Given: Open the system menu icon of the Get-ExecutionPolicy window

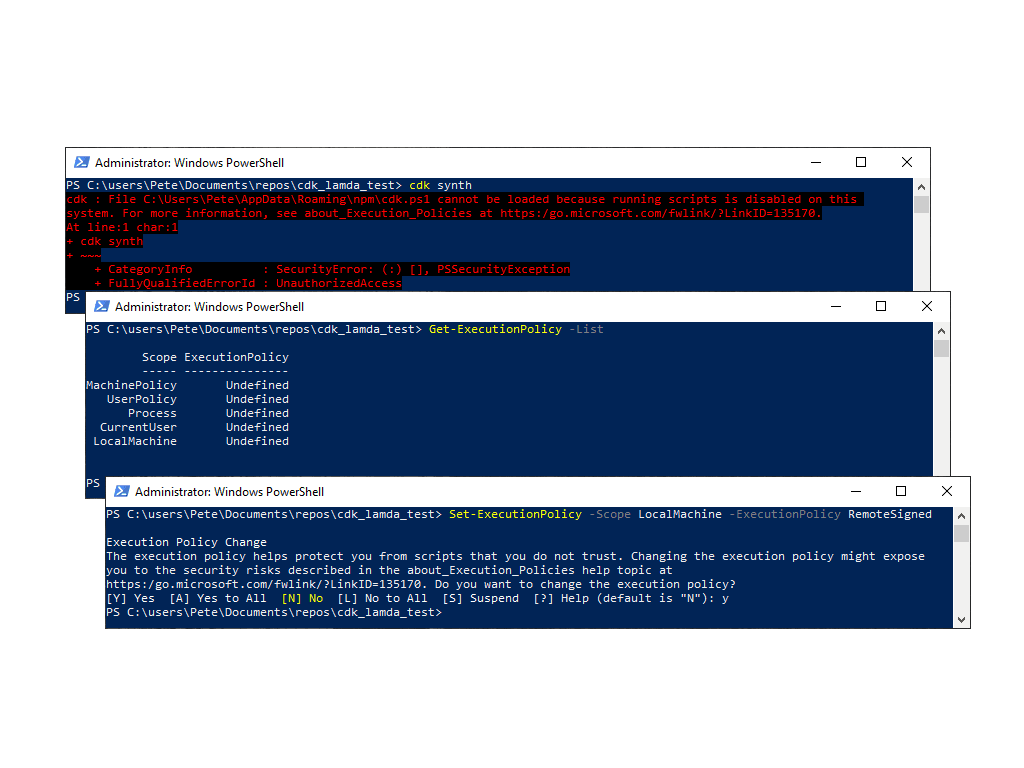Looking at the screenshot, I should pos(101,307).
